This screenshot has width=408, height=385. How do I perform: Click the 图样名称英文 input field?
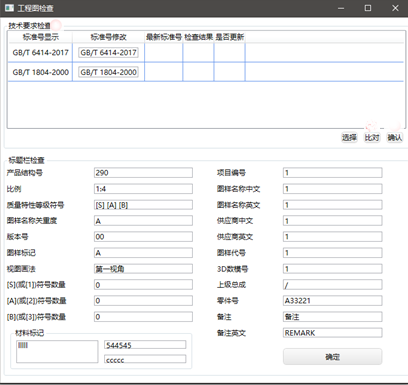pos(332,205)
